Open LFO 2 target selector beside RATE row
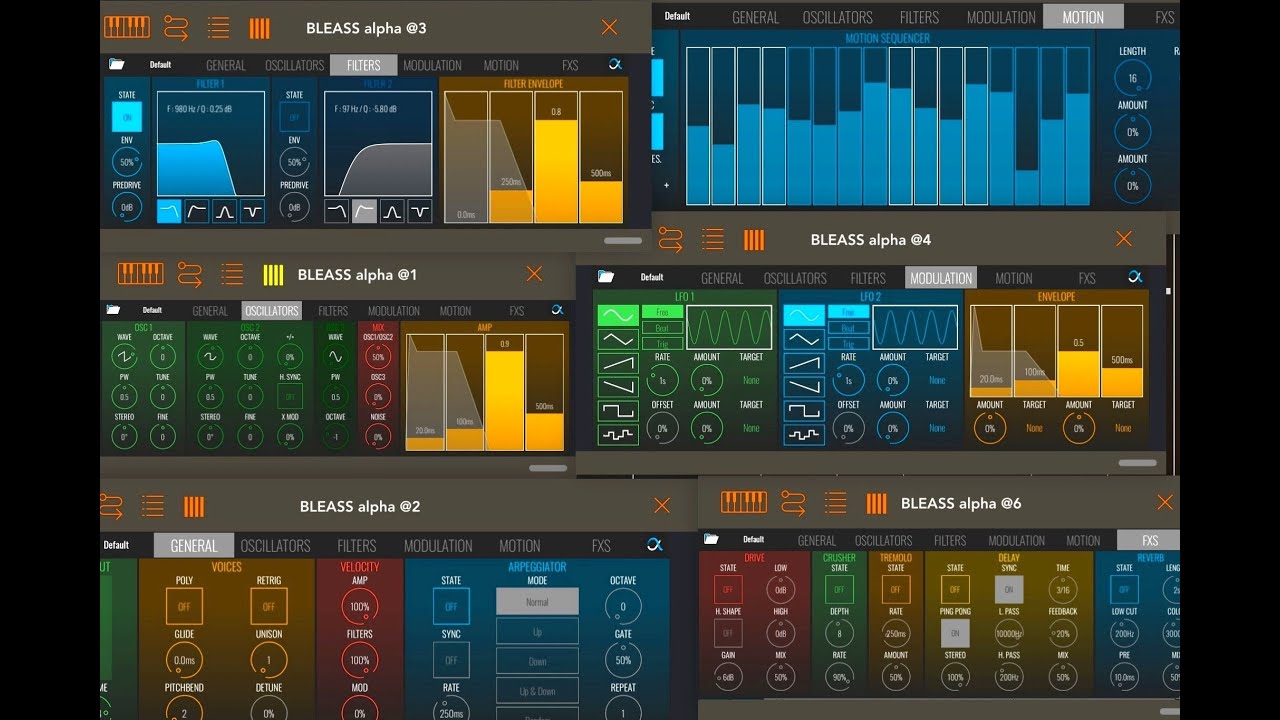Image resolution: width=1280 pixels, height=720 pixels. (937, 380)
